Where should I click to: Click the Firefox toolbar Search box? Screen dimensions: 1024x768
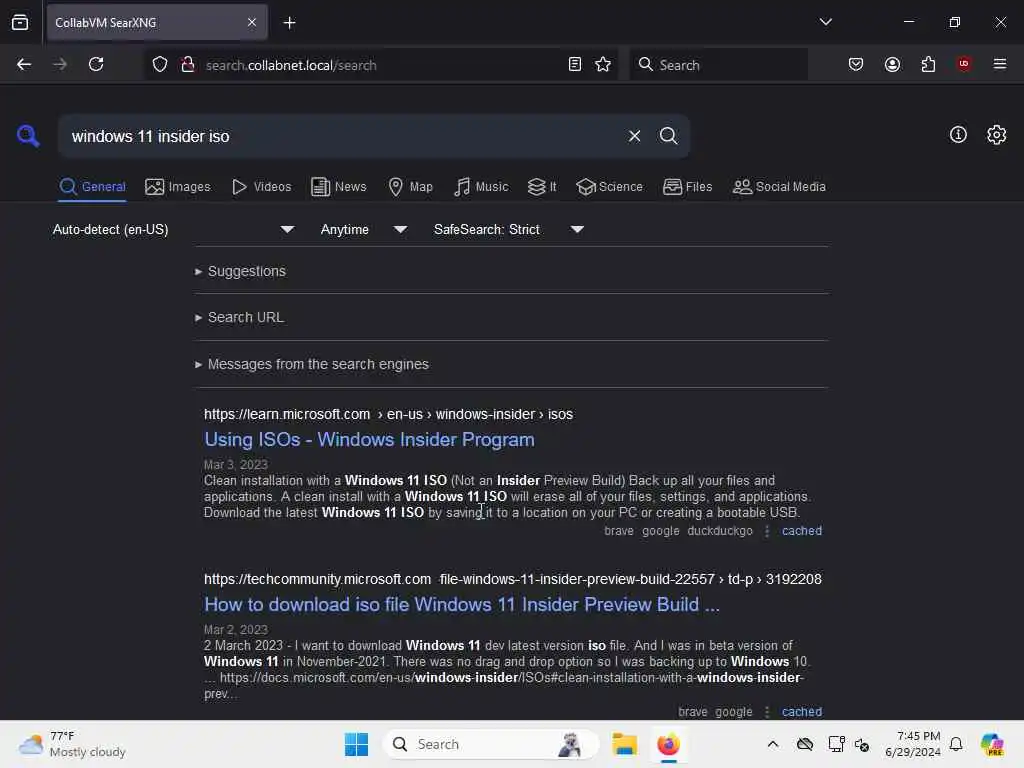(x=718, y=65)
